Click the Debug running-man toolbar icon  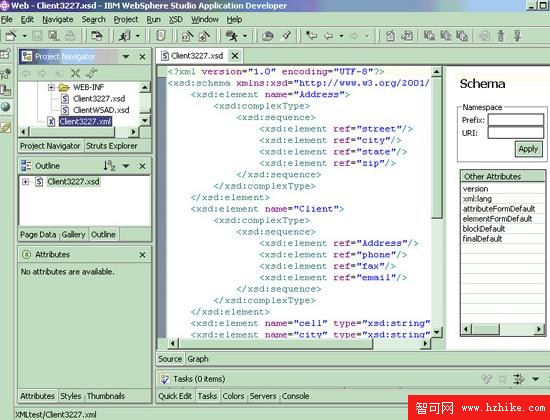point(125,35)
